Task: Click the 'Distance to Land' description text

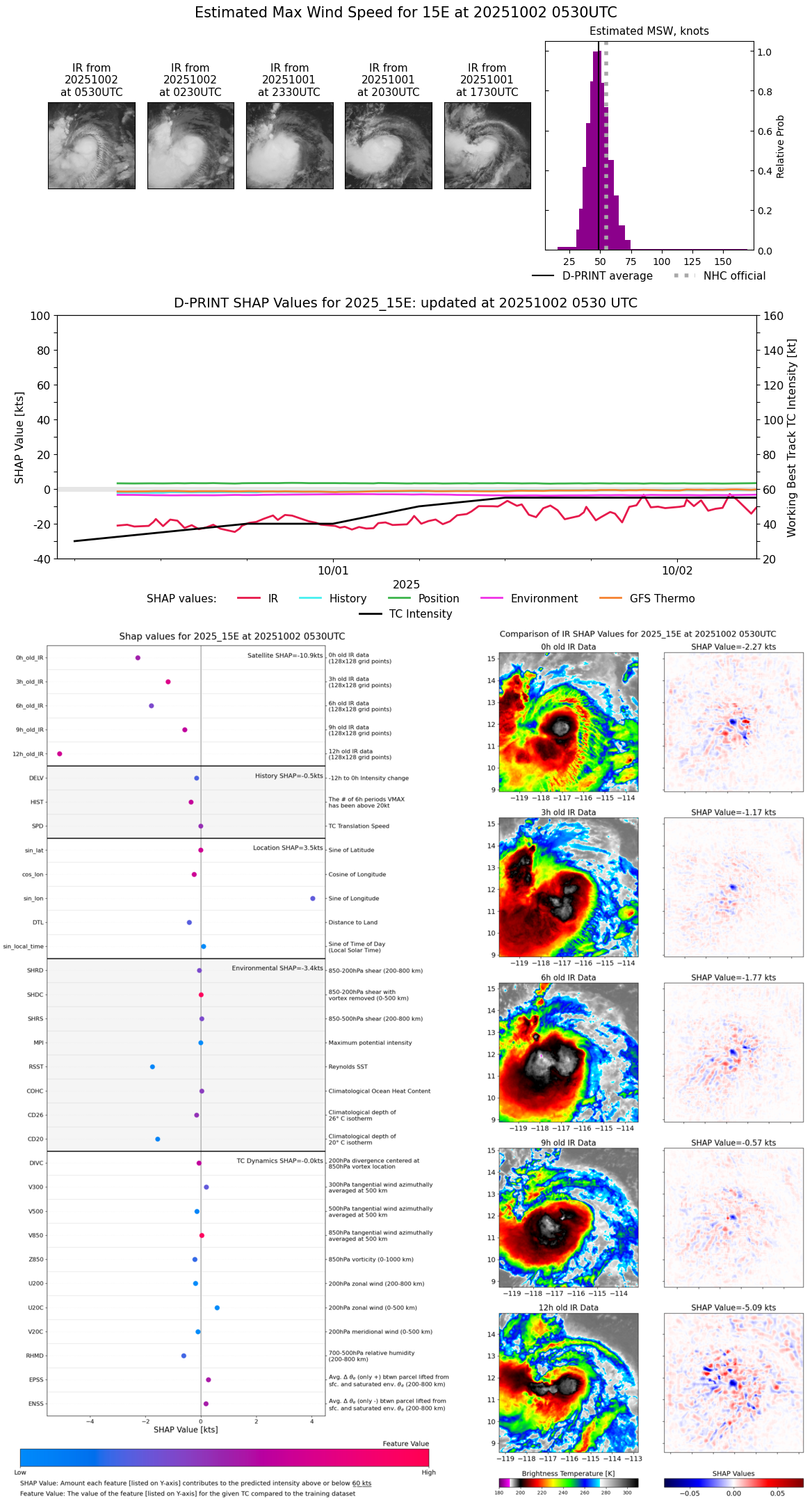Action: click(x=353, y=923)
